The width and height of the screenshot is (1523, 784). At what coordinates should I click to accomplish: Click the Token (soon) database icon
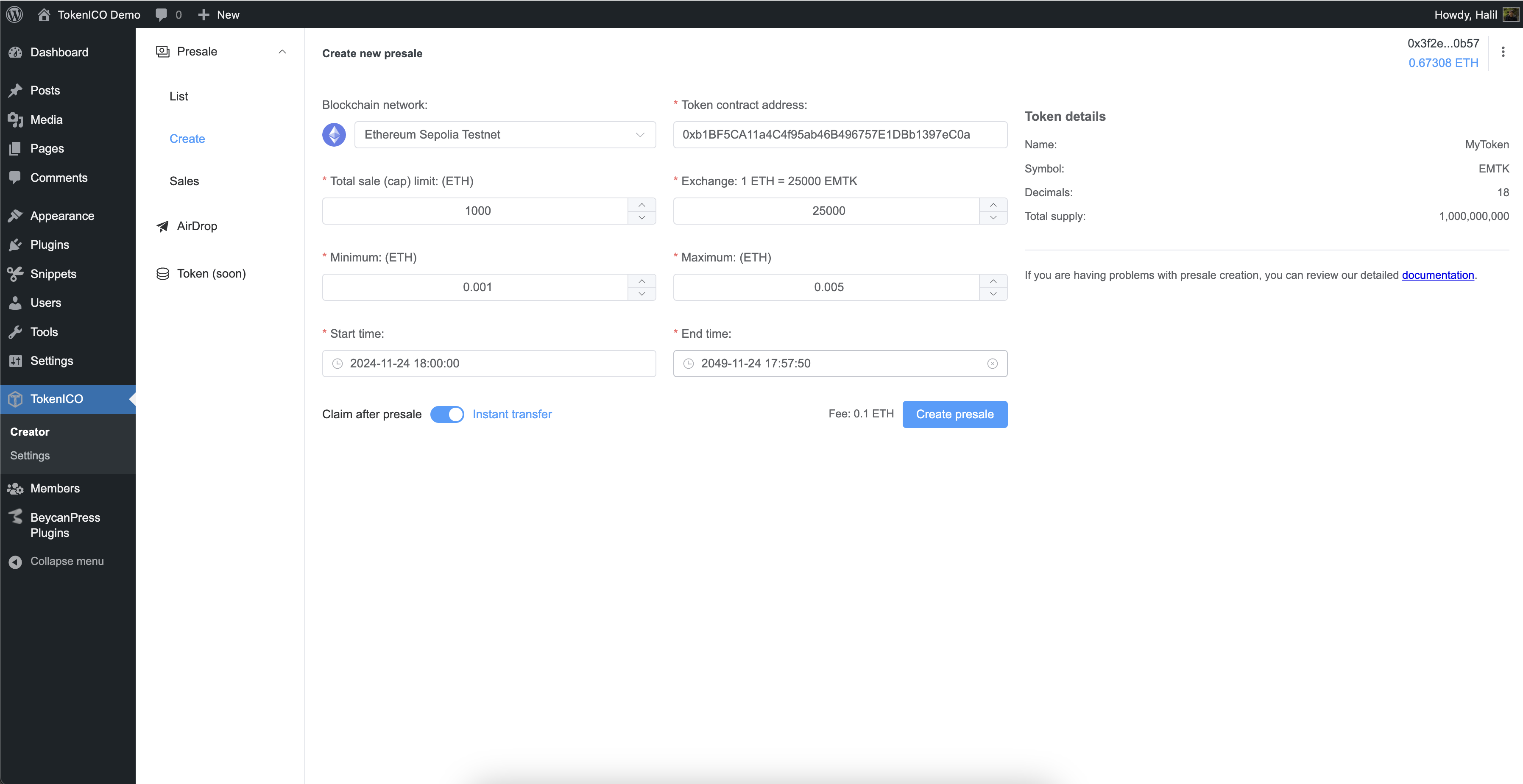[162, 273]
